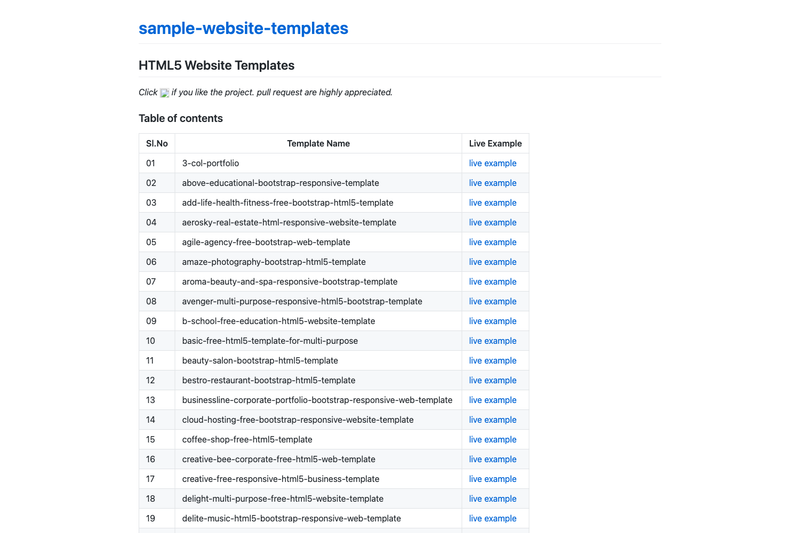Open live example for bestro-restaurant template
This screenshot has height=533, width=800.
point(492,380)
